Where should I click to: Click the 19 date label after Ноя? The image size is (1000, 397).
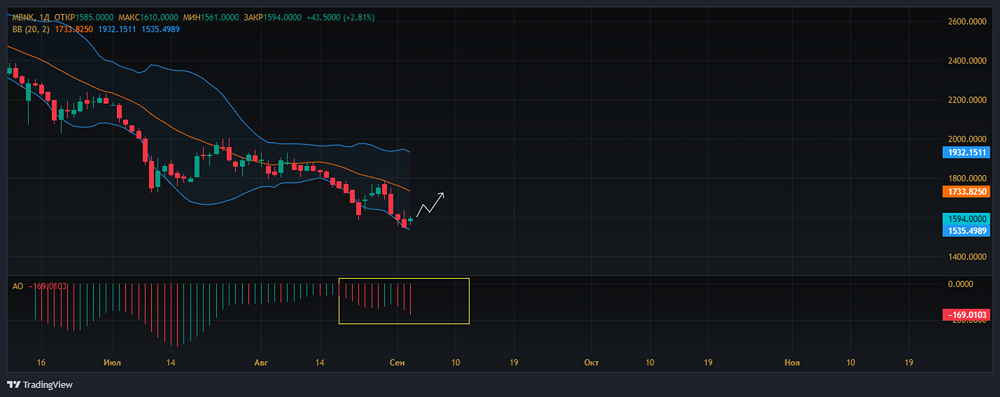pos(909,362)
